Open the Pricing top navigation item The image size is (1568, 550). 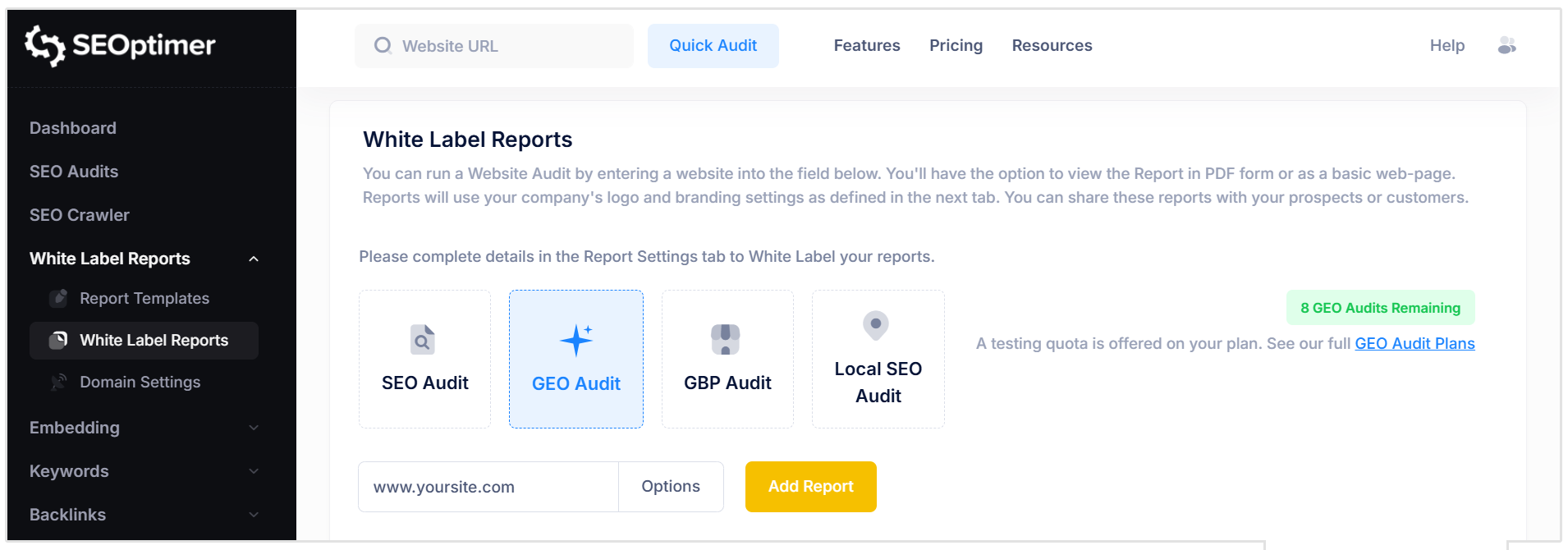tap(956, 45)
